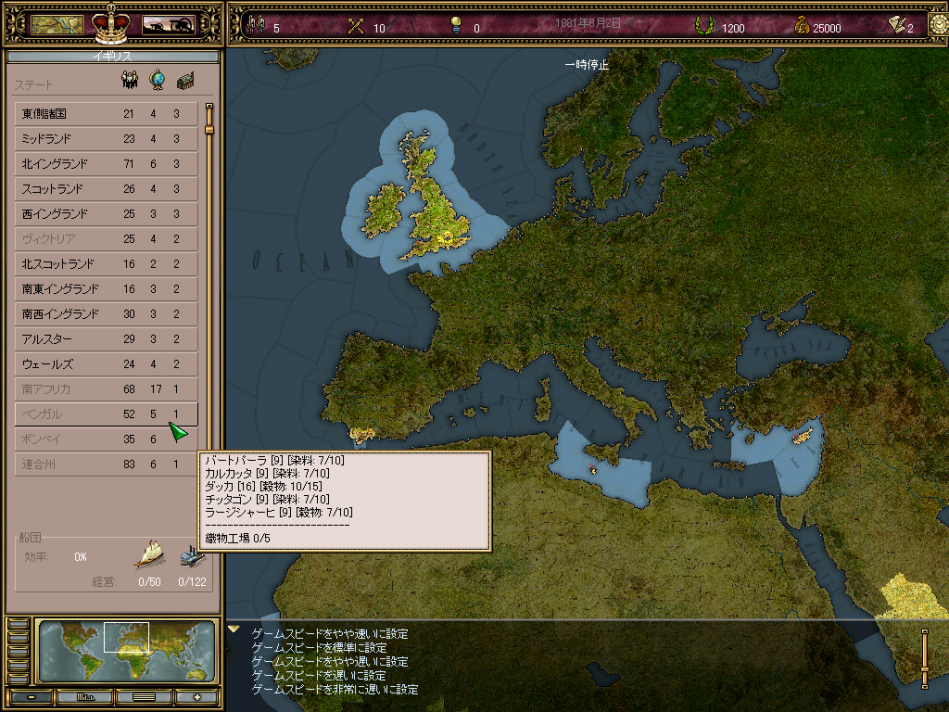Click the 一時停止 pause indicator text
The width and height of the screenshot is (949, 712).
pyautogui.click(x=586, y=64)
